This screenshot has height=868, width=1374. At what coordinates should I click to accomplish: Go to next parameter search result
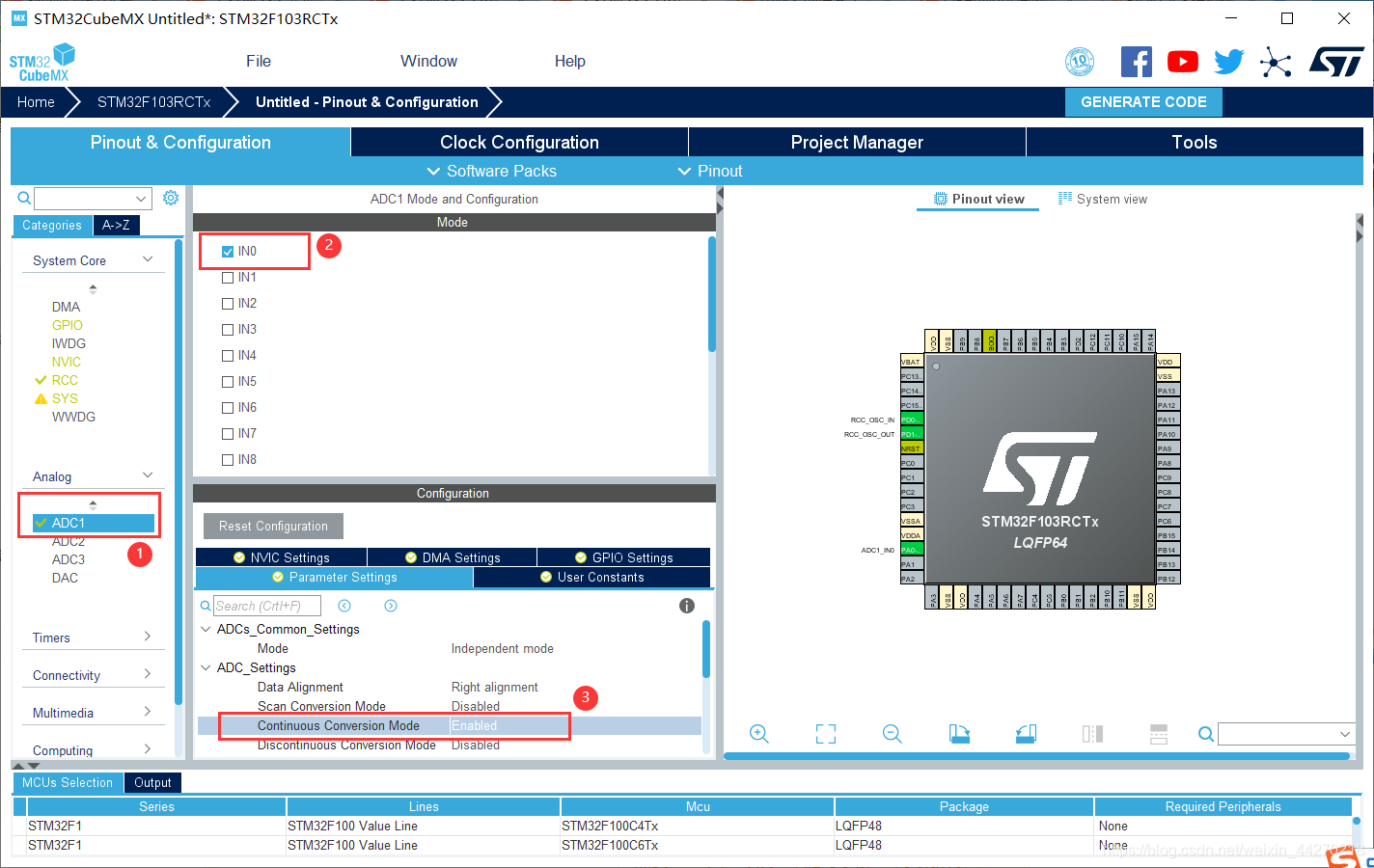point(391,606)
